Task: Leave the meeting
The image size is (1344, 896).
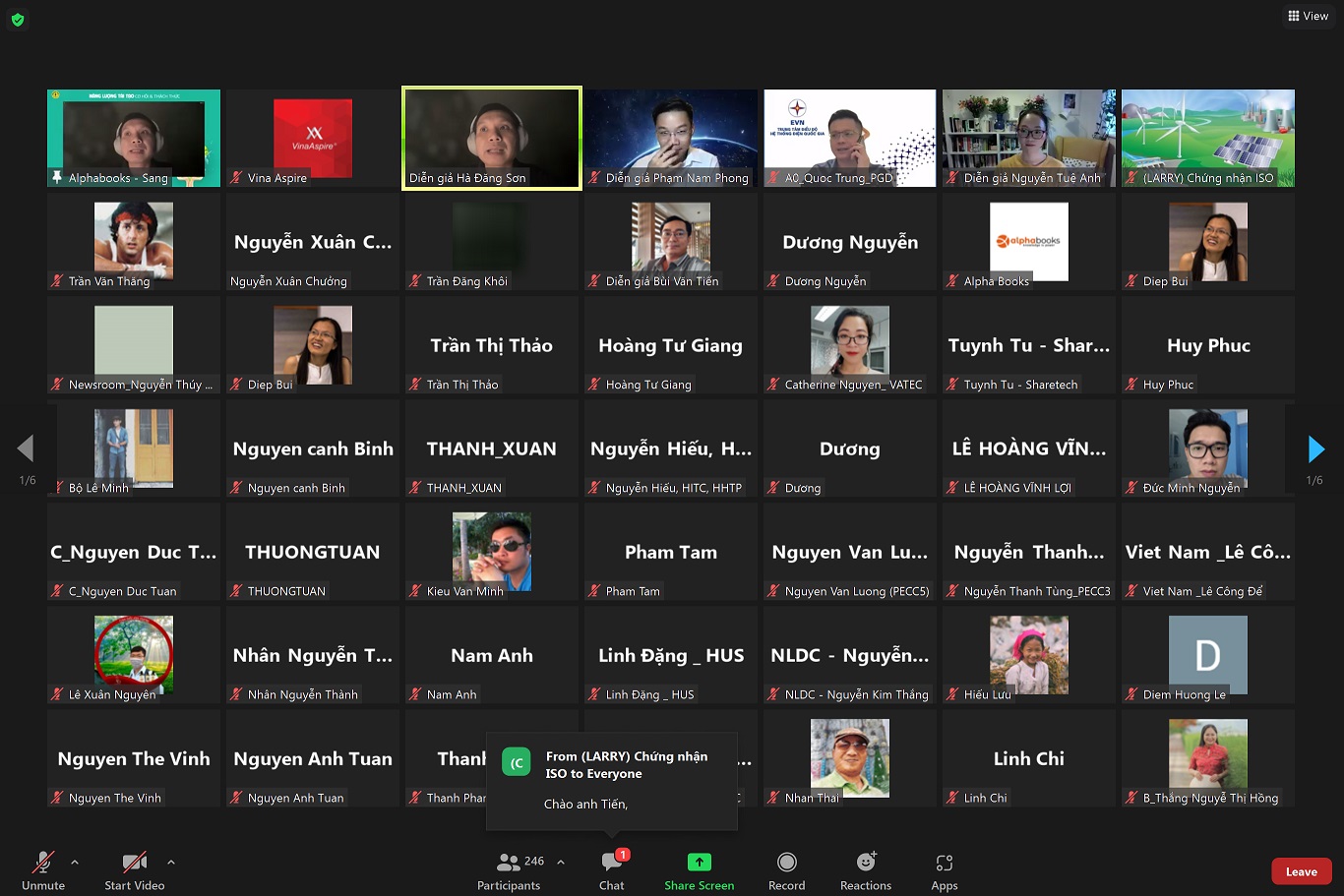Action: 1301,871
